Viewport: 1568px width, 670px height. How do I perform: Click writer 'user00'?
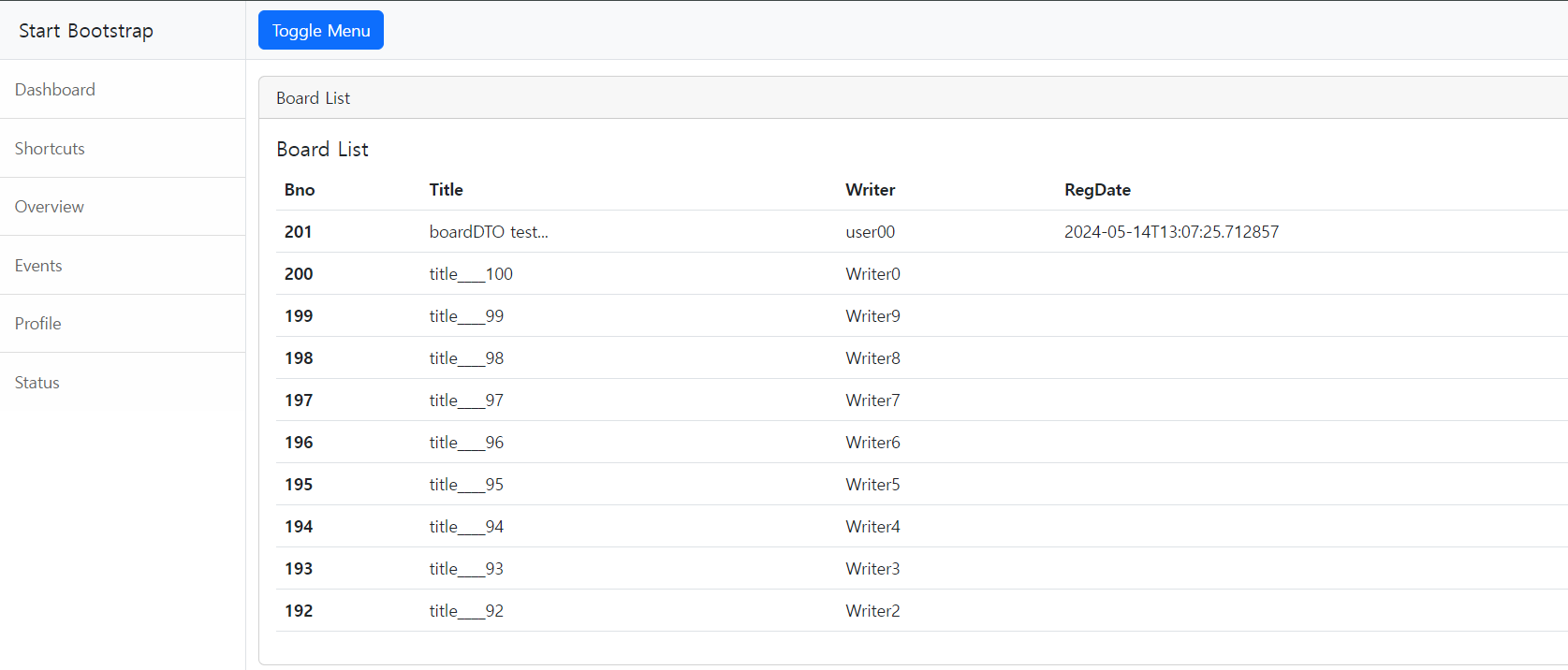[x=871, y=232]
